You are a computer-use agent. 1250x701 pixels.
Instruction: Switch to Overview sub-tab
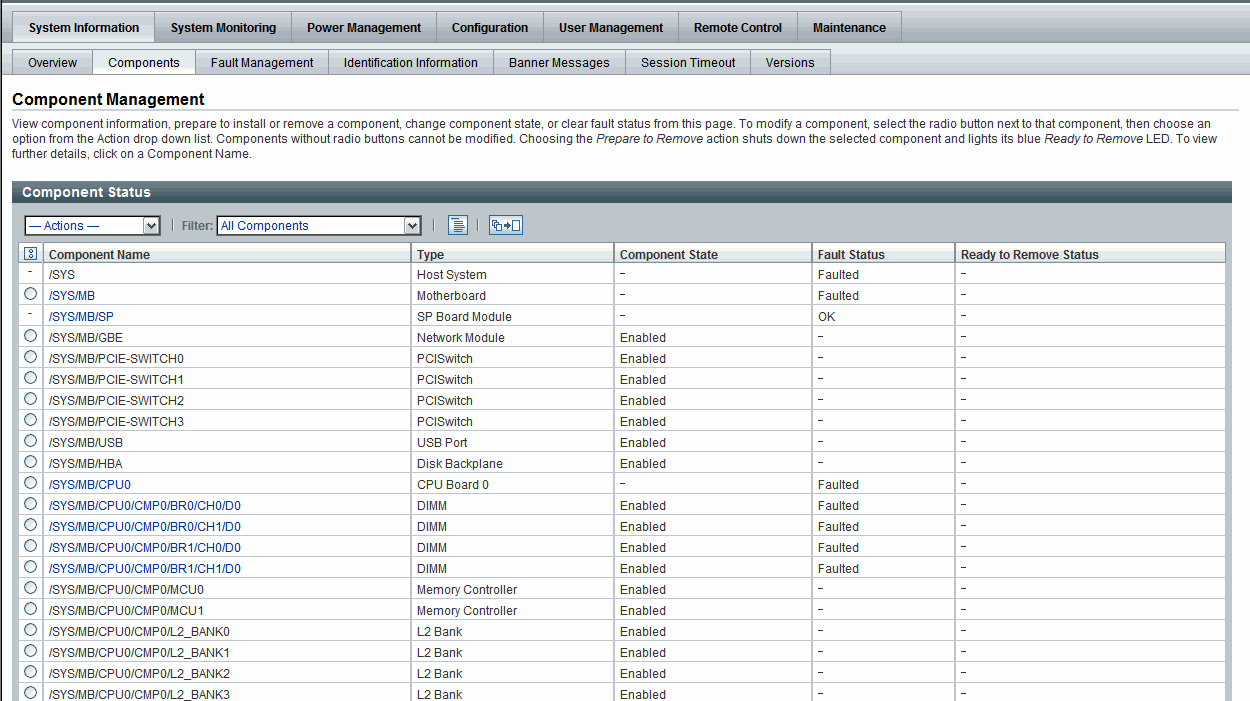(53, 62)
